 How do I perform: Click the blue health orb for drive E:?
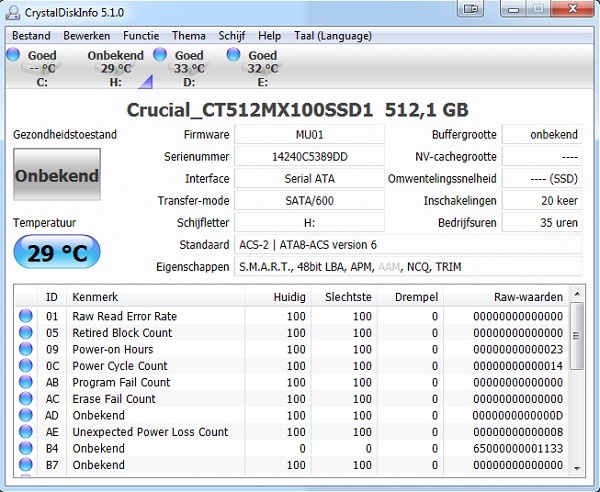pos(233,54)
